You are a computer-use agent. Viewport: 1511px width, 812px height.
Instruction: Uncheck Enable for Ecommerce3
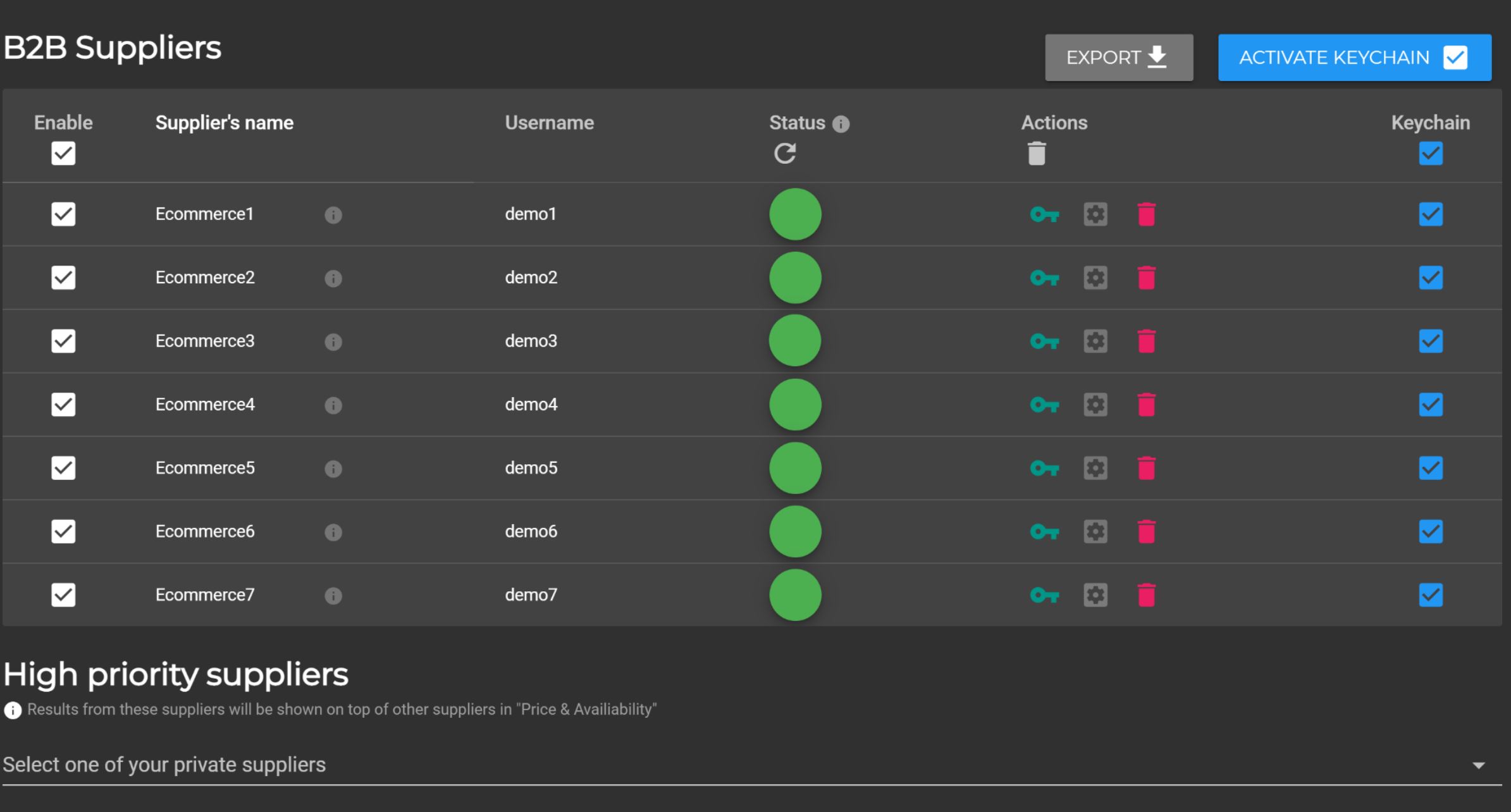(x=63, y=341)
